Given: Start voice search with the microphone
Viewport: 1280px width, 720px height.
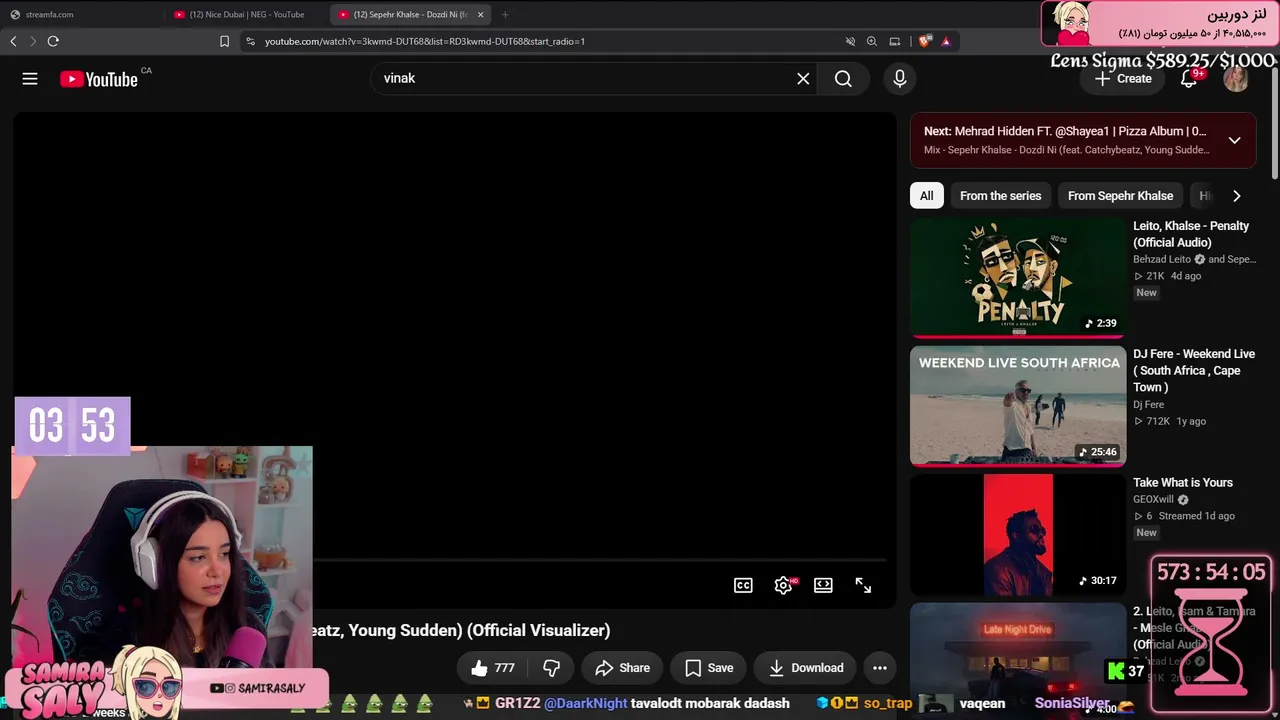Looking at the screenshot, I should pyautogui.click(x=900, y=78).
